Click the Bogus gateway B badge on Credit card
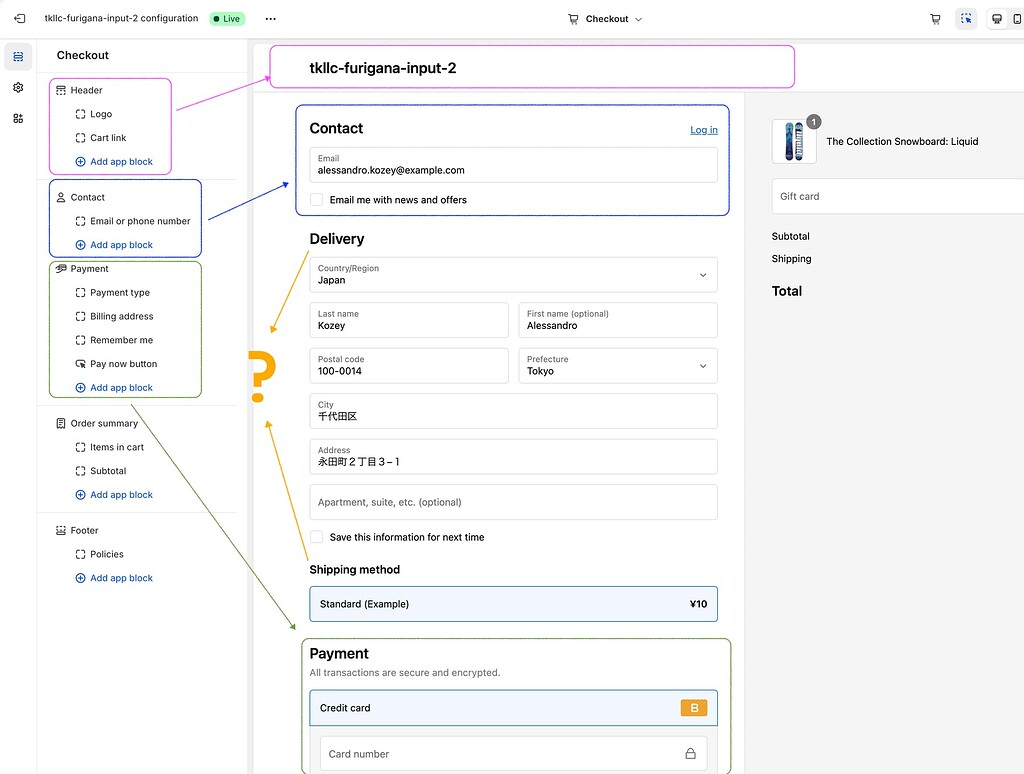Screen dimensions: 1024x774 [694, 707]
